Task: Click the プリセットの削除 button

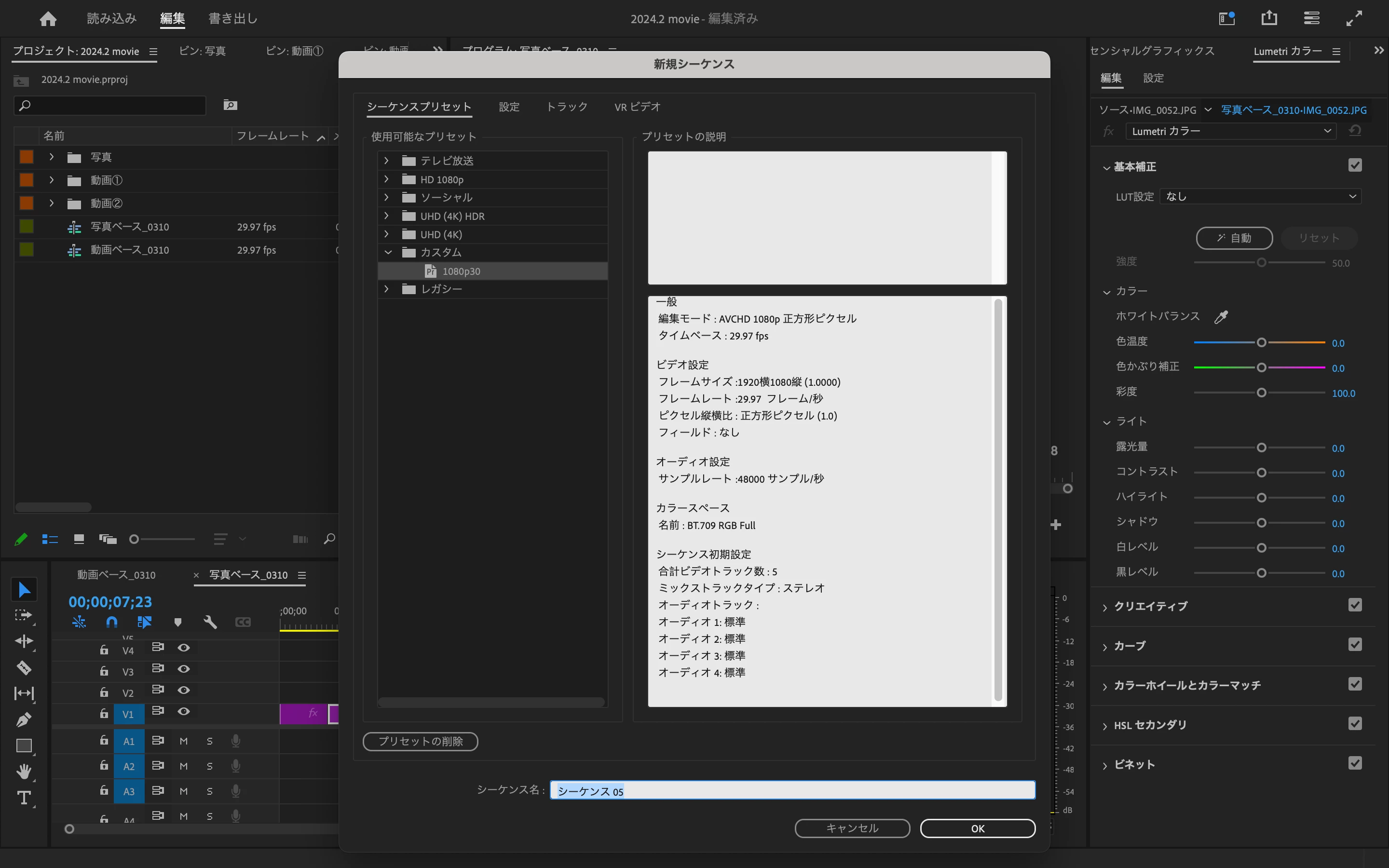Action: point(420,741)
